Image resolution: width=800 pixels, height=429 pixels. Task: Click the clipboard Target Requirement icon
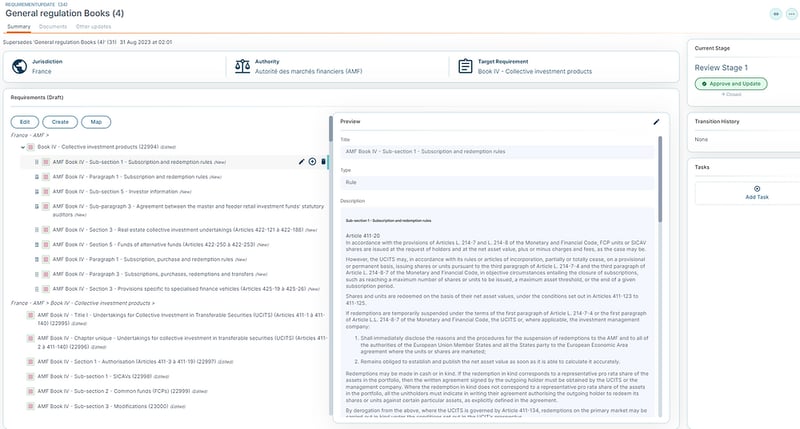point(465,66)
